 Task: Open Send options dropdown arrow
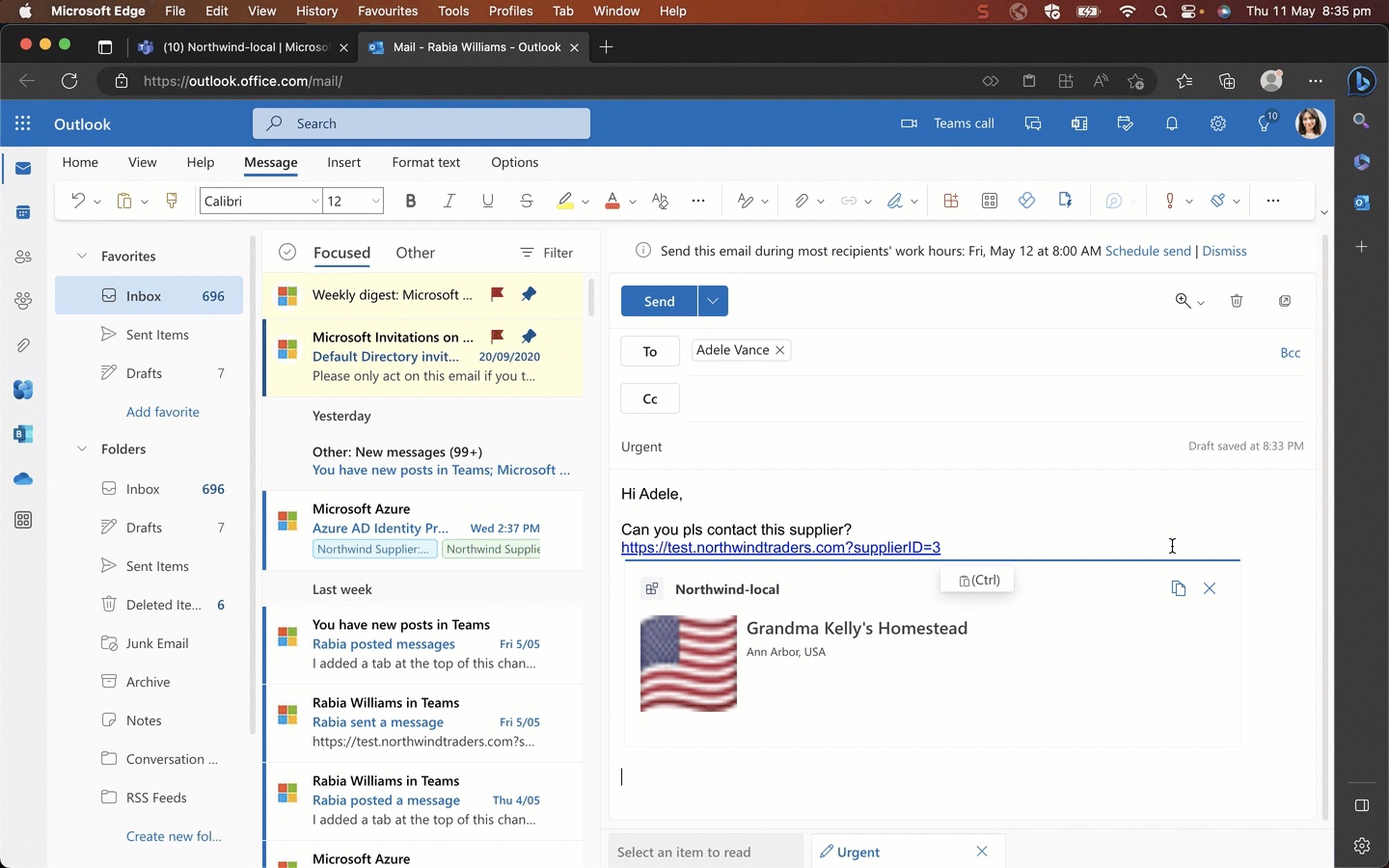pyautogui.click(x=713, y=301)
